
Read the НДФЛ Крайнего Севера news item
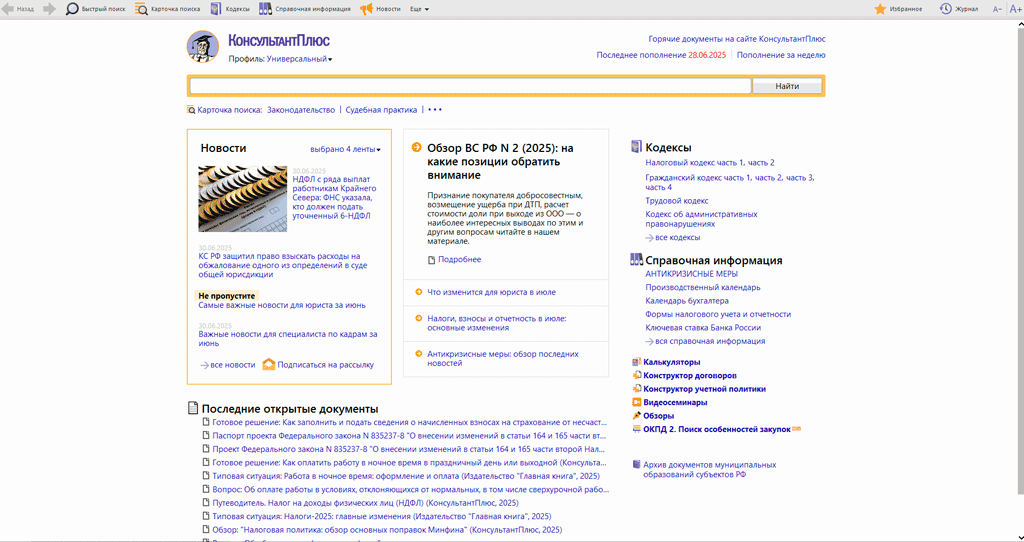[334, 197]
